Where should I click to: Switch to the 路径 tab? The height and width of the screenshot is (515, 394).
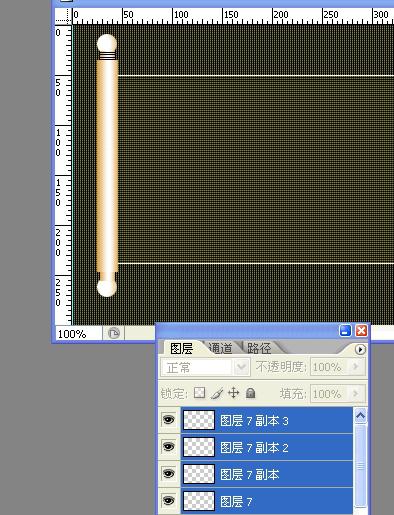pyautogui.click(x=259, y=348)
